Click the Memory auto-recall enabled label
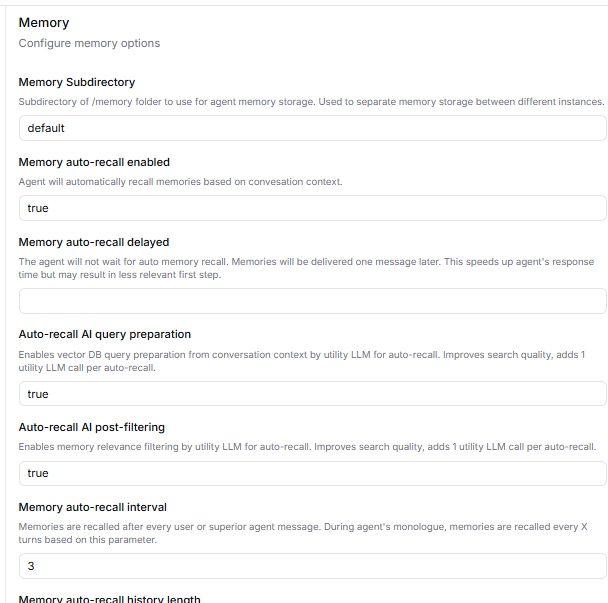 (94, 162)
